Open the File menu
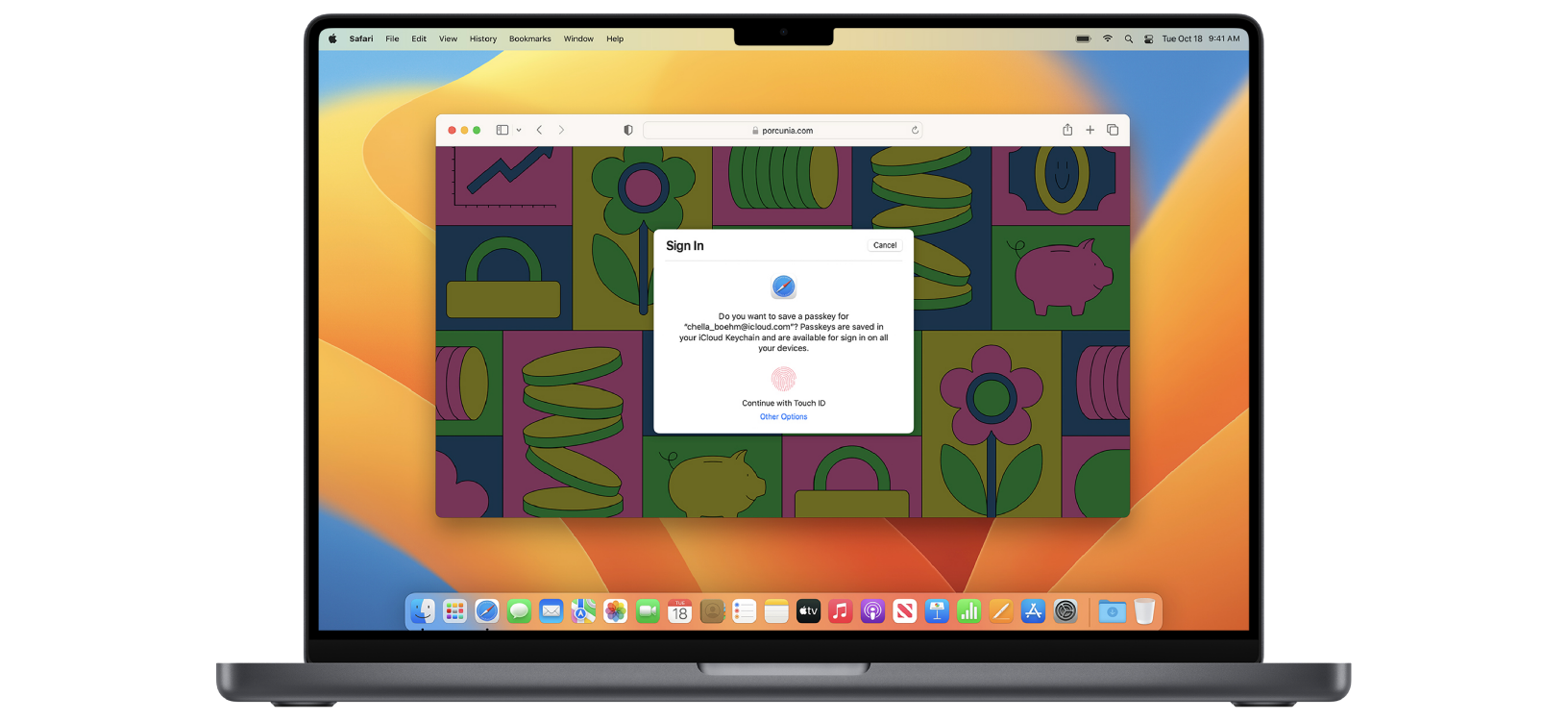Viewport: 1568px width, 721px height. [392, 39]
